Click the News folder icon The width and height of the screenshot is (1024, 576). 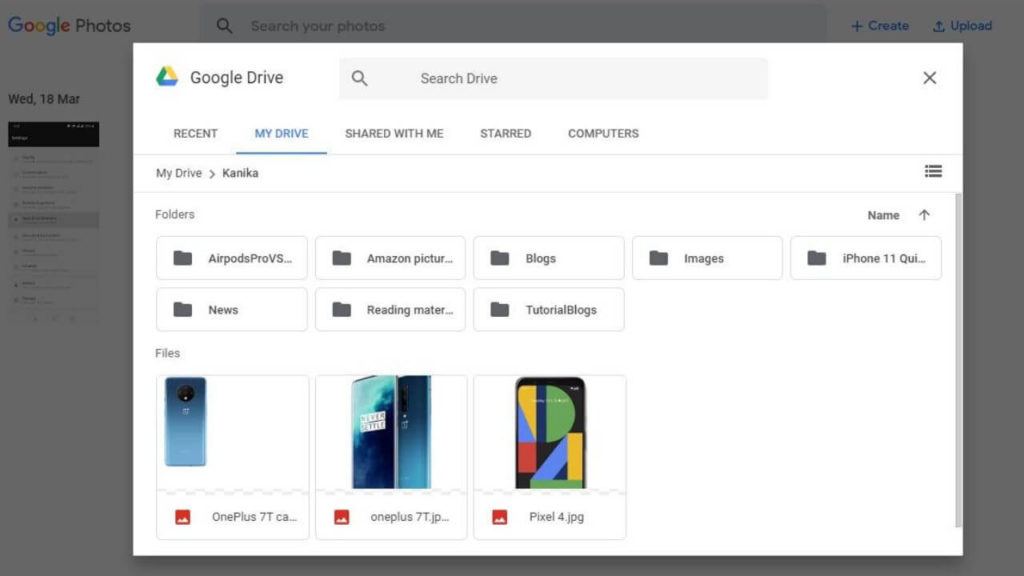click(x=183, y=310)
